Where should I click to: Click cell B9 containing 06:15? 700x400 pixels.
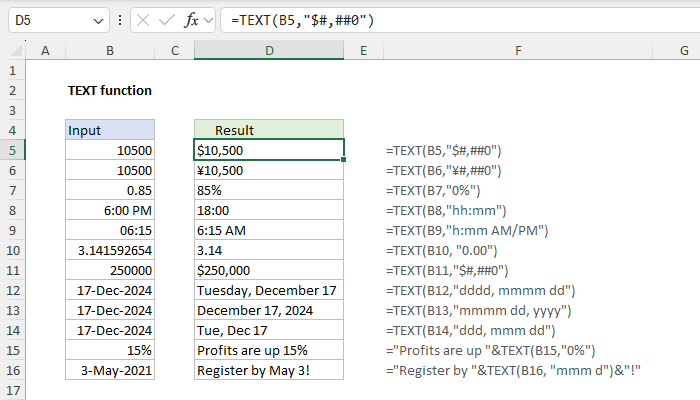point(110,230)
